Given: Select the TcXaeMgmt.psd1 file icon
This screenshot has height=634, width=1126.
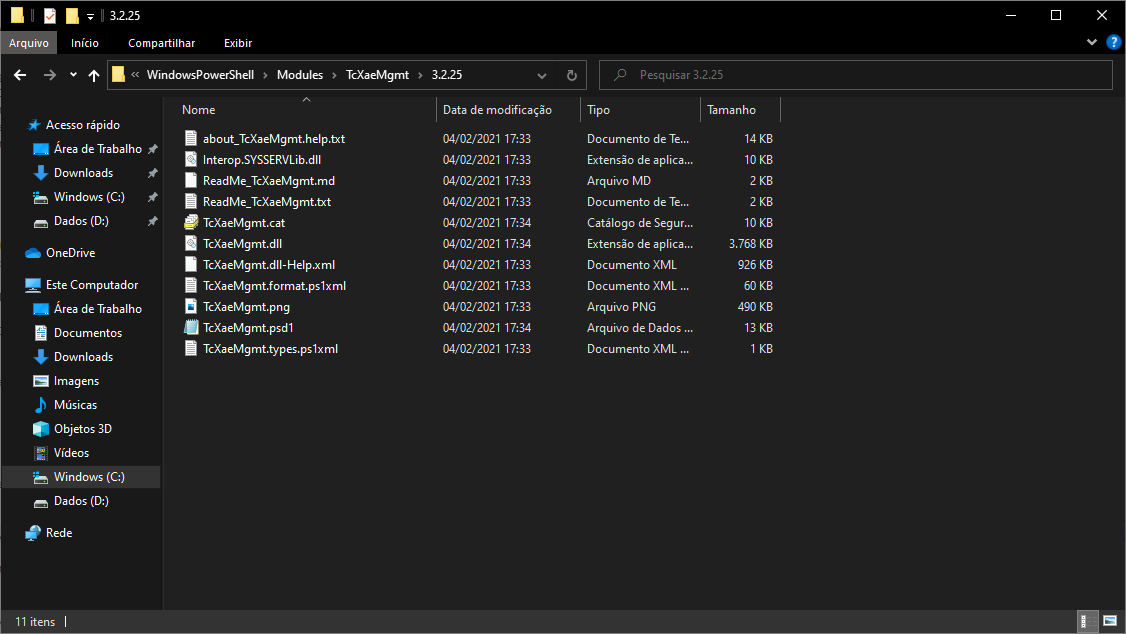Looking at the screenshot, I should click(x=191, y=327).
